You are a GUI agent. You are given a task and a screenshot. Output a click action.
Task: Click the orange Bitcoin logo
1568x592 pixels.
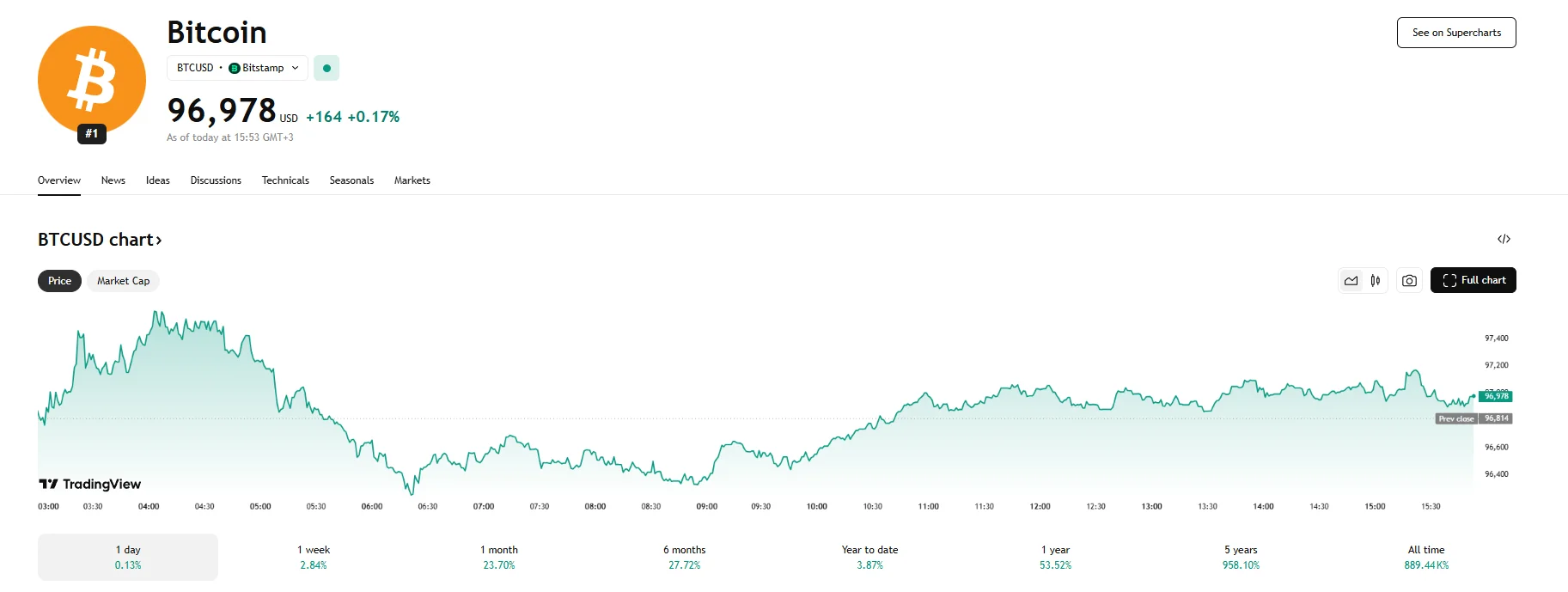92,77
